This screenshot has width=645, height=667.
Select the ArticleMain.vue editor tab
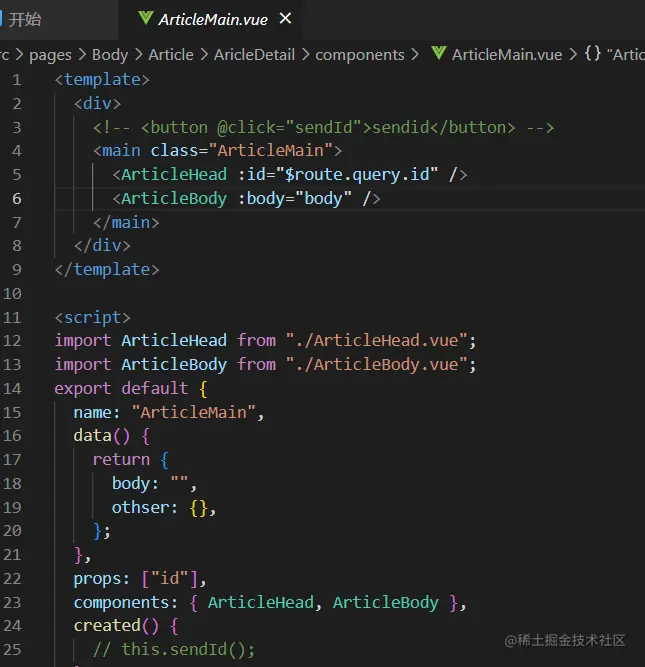(213, 20)
